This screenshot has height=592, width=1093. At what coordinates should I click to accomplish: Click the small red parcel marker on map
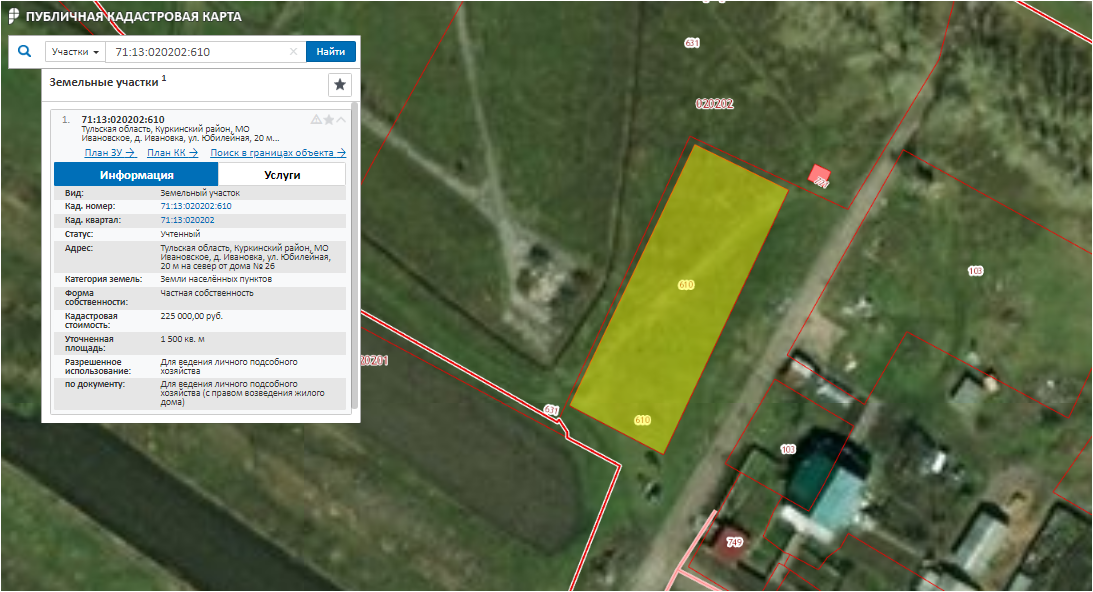[820, 176]
